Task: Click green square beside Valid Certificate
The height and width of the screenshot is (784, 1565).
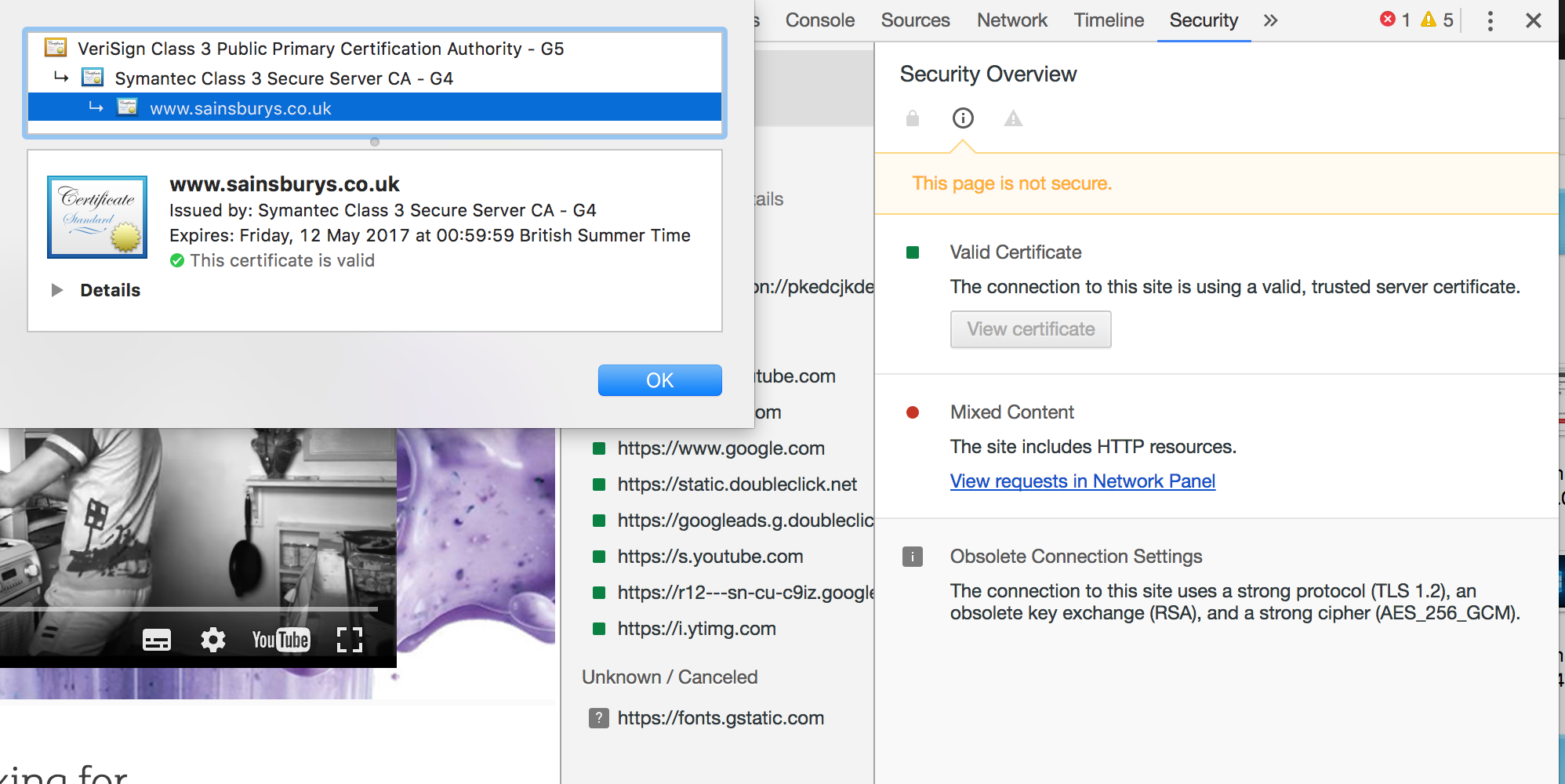Action: tap(913, 252)
